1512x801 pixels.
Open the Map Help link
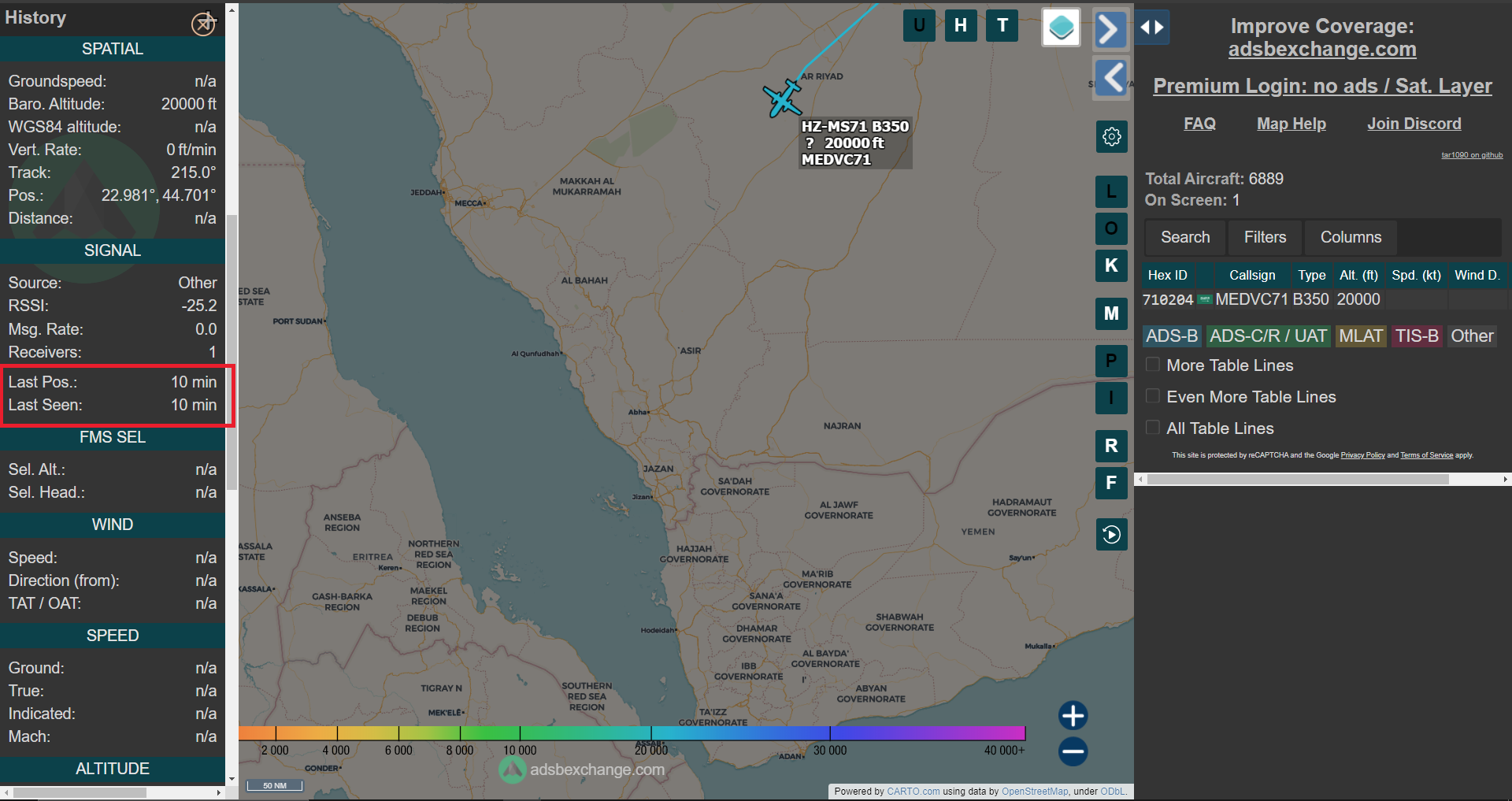point(1291,124)
